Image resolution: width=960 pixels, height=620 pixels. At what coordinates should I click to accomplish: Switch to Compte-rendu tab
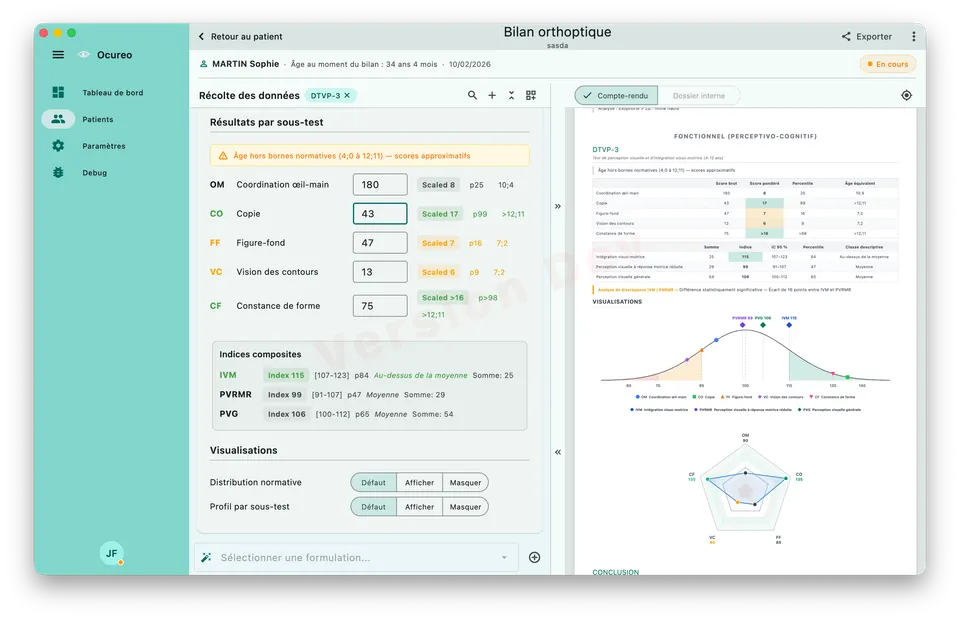pyautogui.click(x=616, y=95)
